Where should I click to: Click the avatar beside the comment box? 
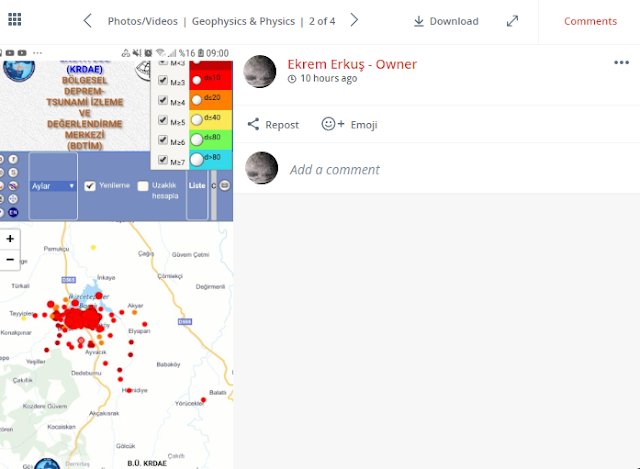pyautogui.click(x=261, y=168)
